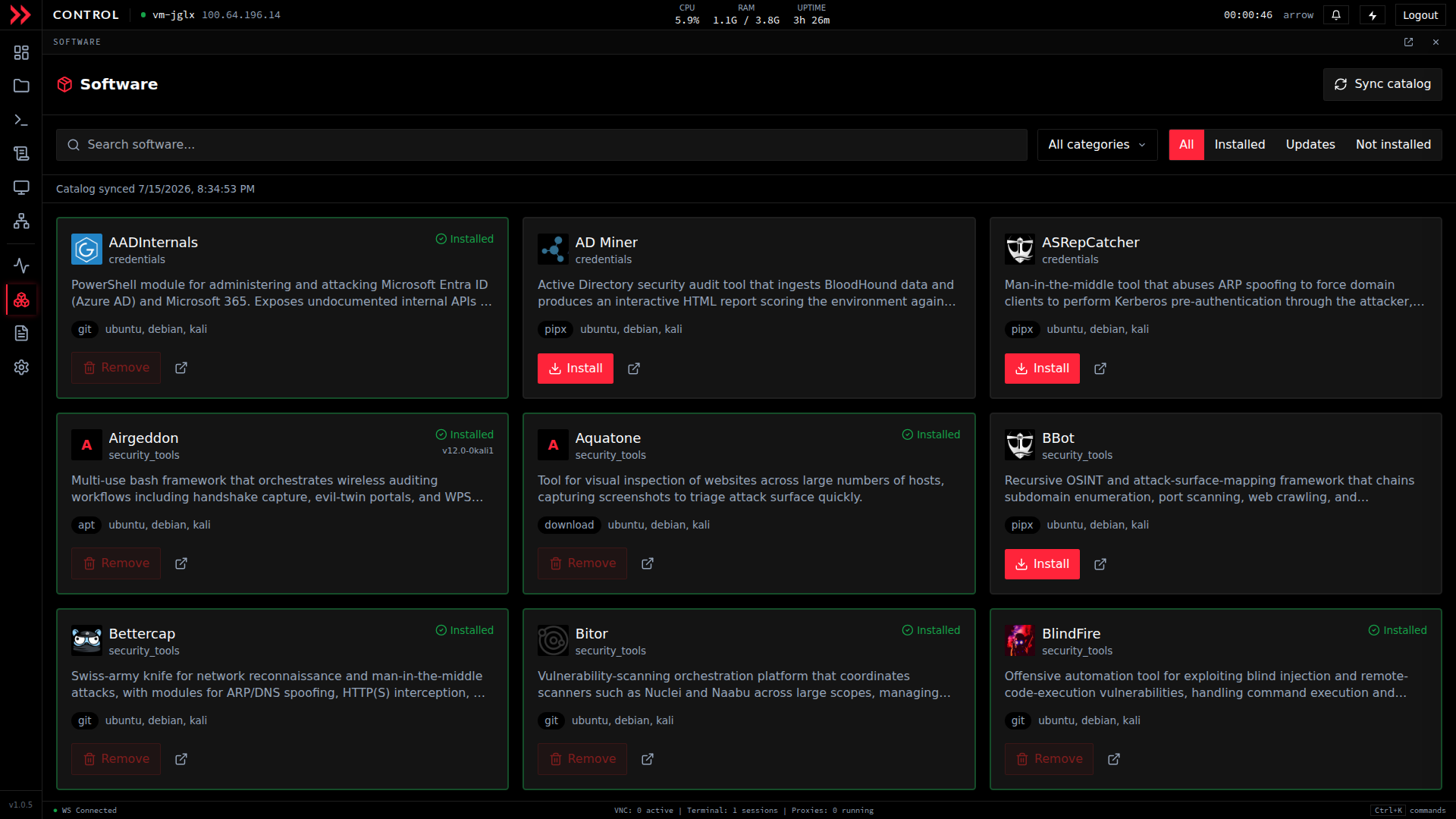Click the notifications bell icon
Viewport: 1456px width, 819px height.
tap(1336, 15)
